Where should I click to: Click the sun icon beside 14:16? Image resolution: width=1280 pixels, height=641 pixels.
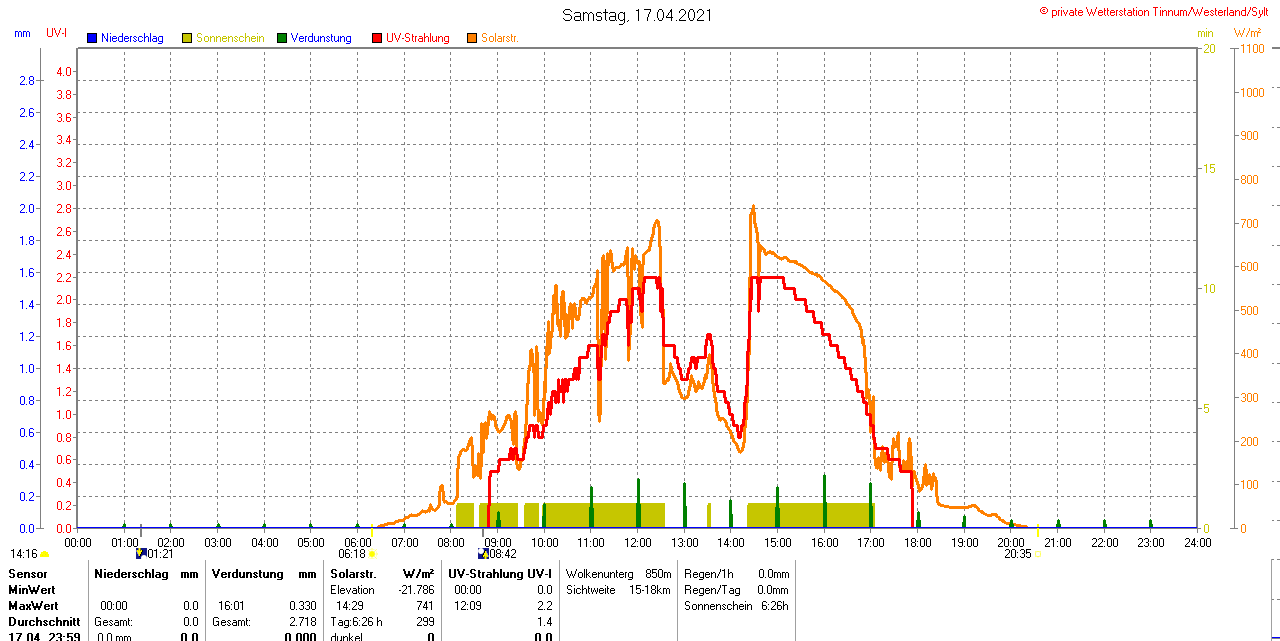tap(44, 554)
